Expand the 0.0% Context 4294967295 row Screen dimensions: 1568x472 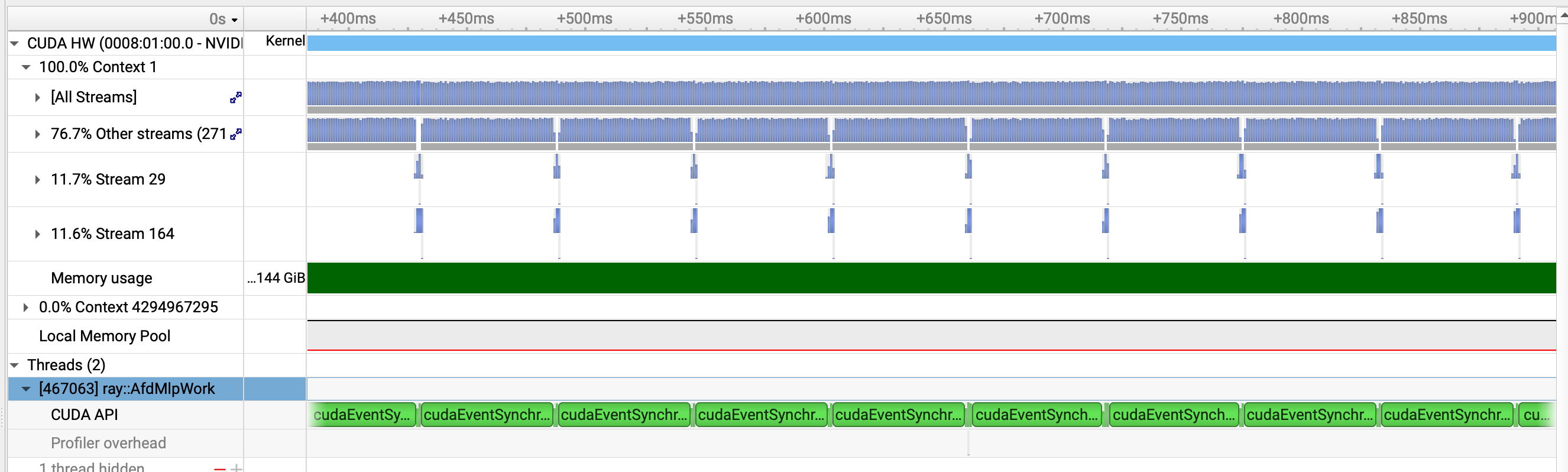pyautogui.click(x=26, y=308)
